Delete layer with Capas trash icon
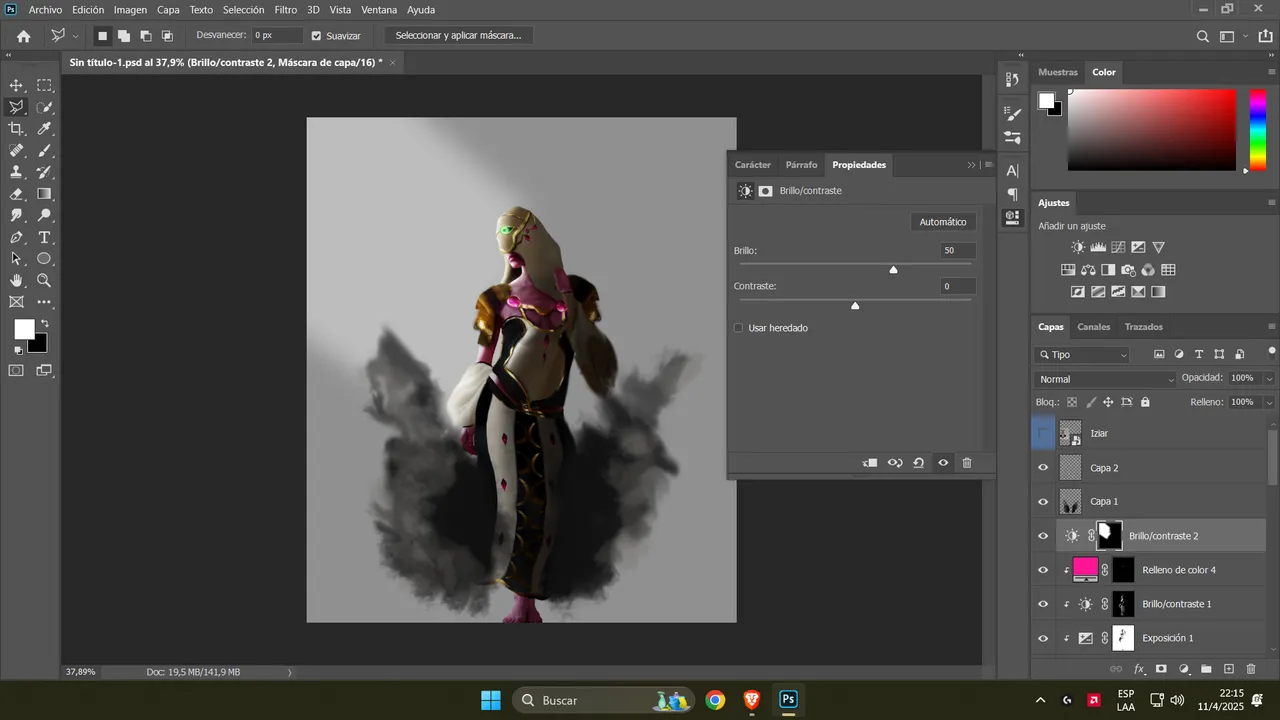The image size is (1280, 720). 1251,669
